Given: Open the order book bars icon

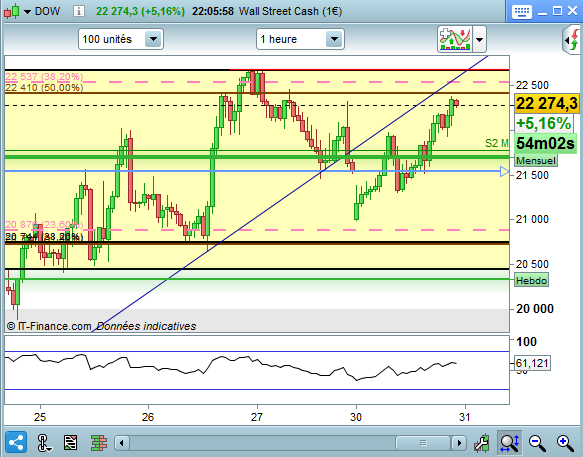Looking at the screenshot, I should coord(99,442).
